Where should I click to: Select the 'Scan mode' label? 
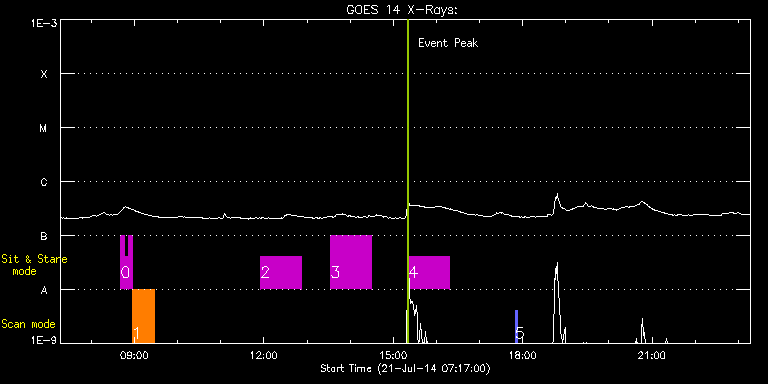pyautogui.click(x=28, y=324)
